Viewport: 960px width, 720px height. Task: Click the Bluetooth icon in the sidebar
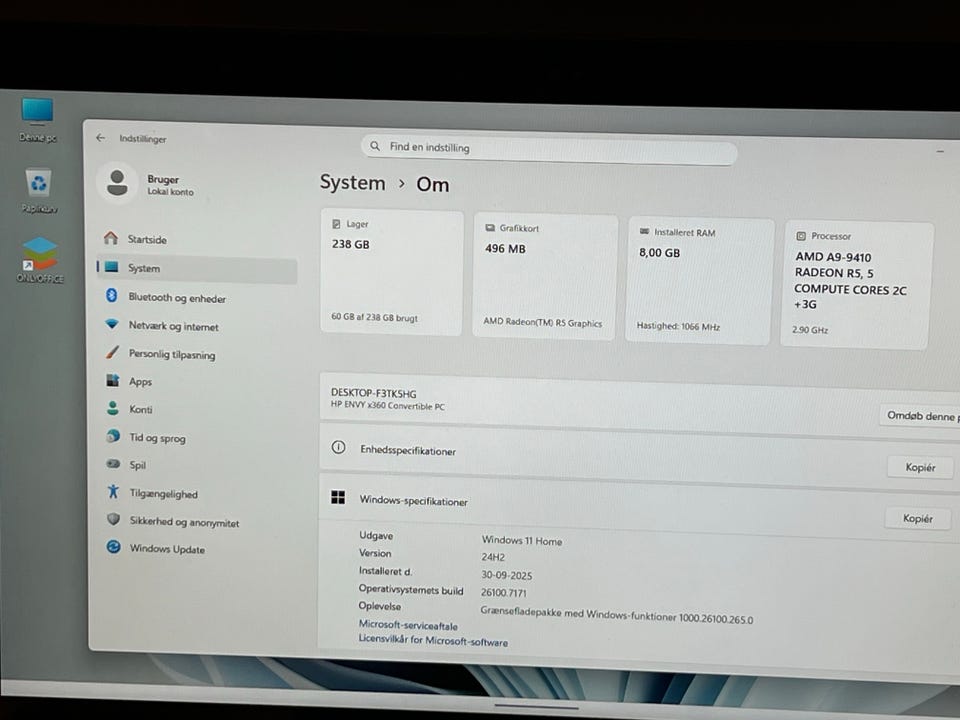pyautogui.click(x=111, y=296)
